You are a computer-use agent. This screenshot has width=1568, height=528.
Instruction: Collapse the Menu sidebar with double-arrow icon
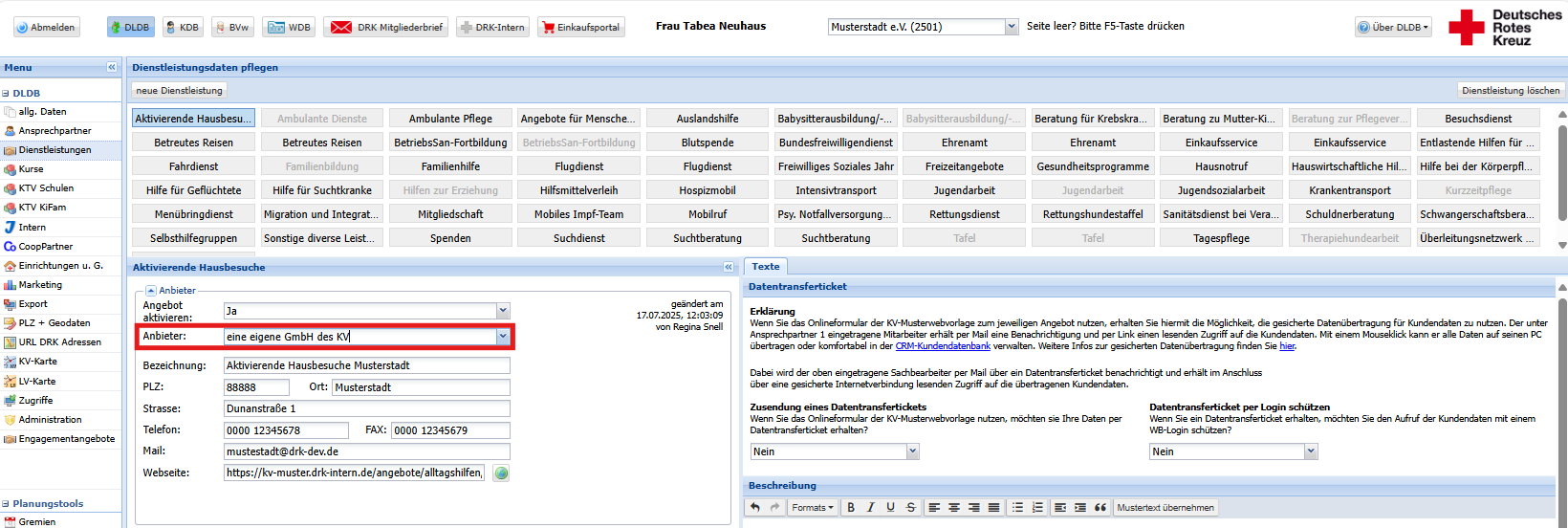(x=112, y=67)
